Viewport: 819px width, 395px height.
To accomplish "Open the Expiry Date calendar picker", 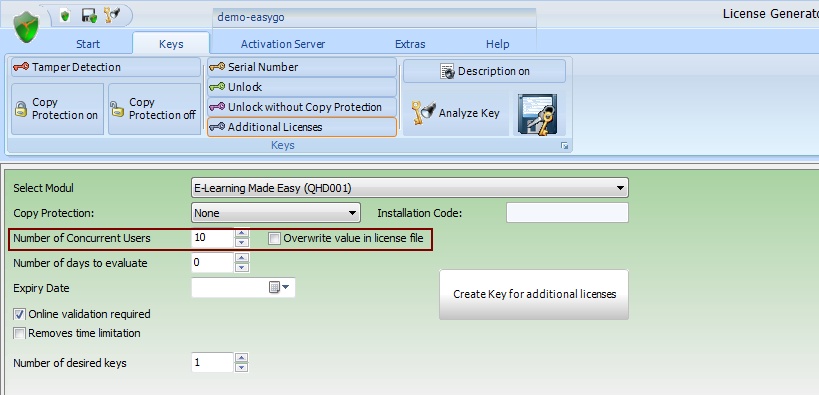I will tap(279, 287).
